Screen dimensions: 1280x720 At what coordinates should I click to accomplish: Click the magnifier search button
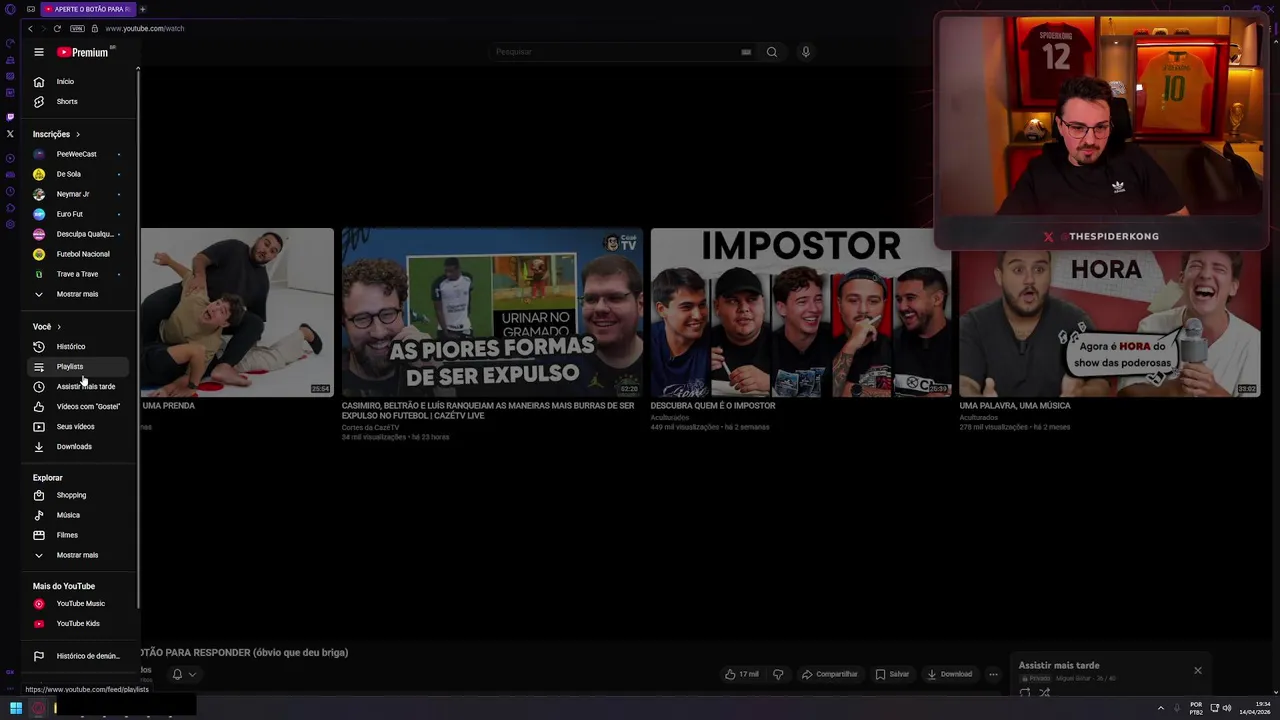pos(772,52)
